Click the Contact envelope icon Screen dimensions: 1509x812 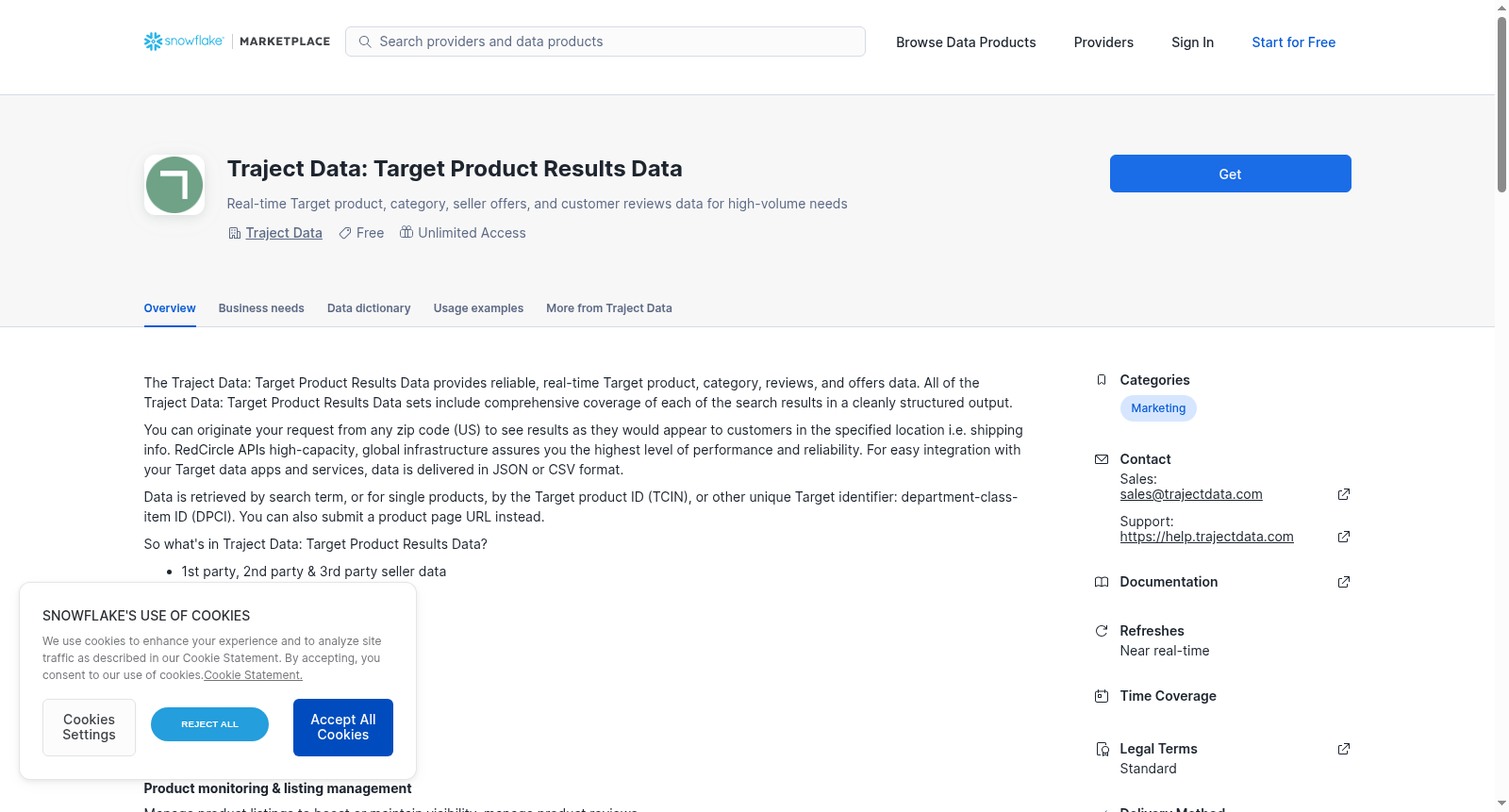tap(1102, 459)
